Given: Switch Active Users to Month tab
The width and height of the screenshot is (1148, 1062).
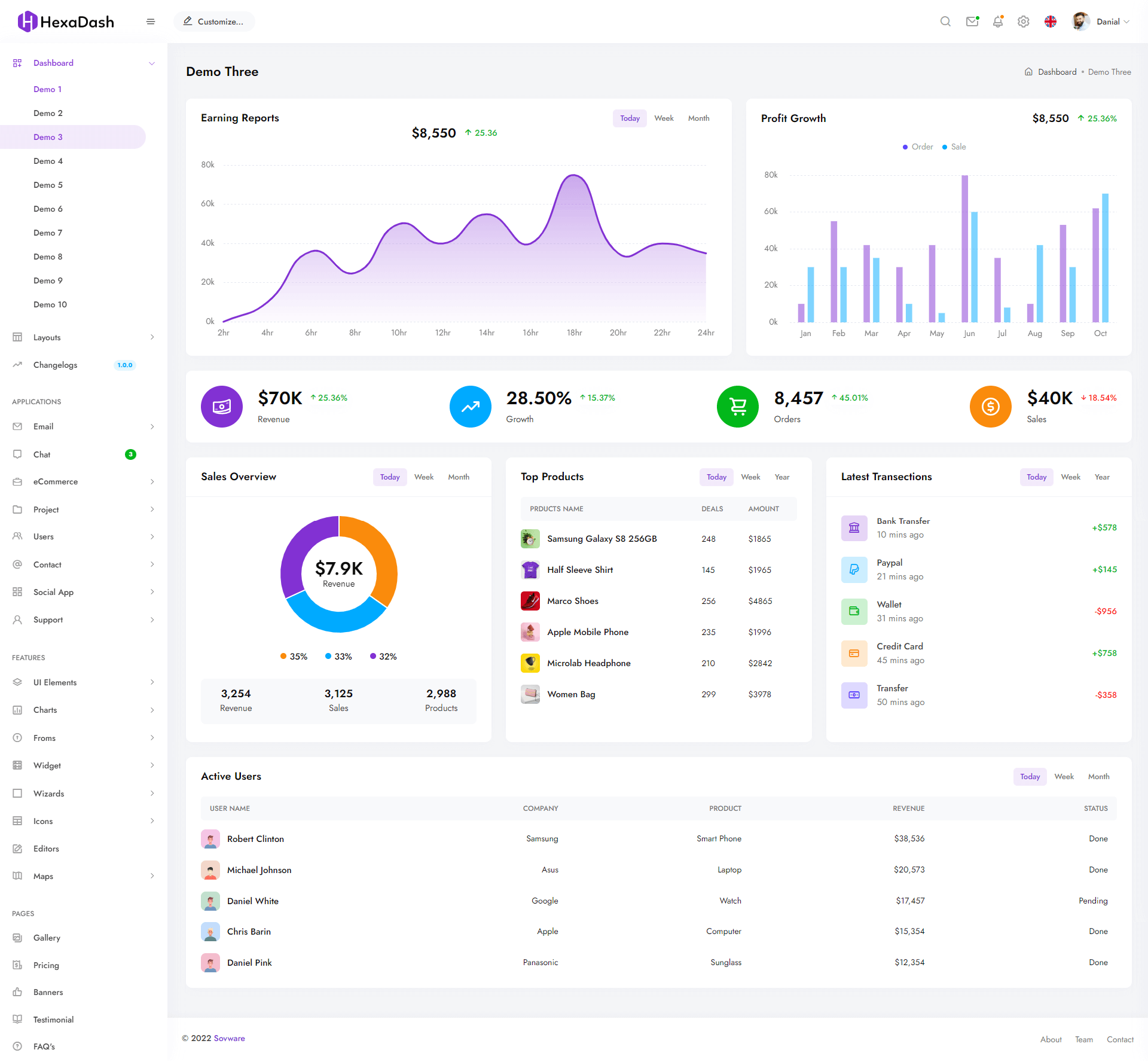Looking at the screenshot, I should [1098, 777].
